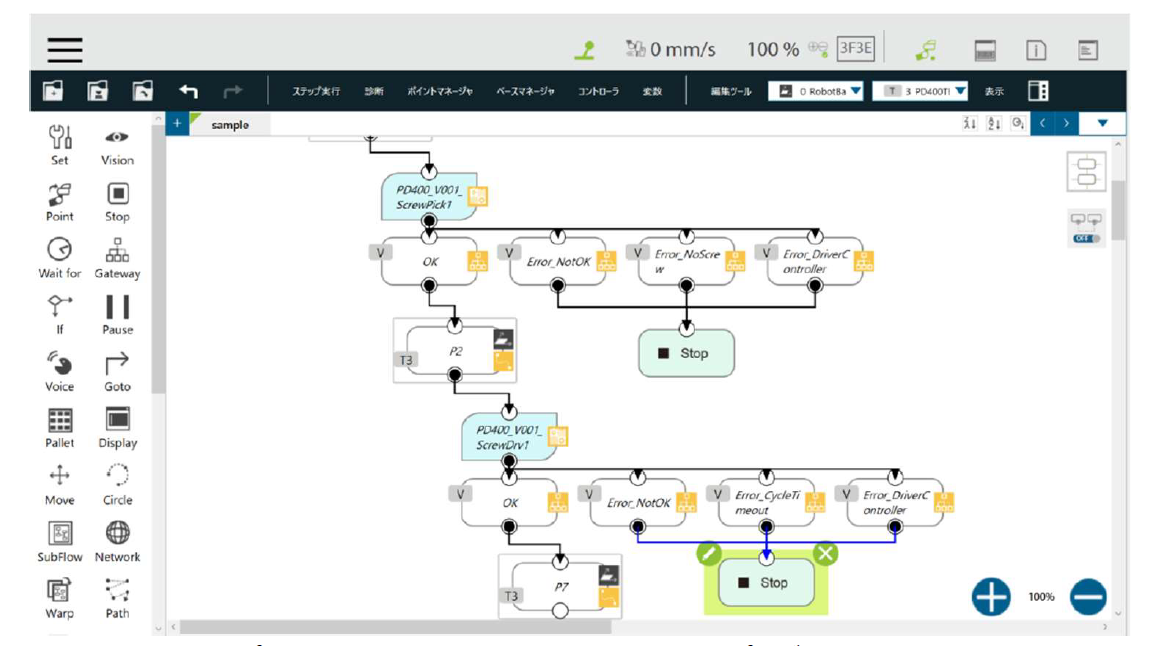Viewport: 1156px width, 646px height.
Task: Select the Goto node tool
Action: [x=117, y=372]
